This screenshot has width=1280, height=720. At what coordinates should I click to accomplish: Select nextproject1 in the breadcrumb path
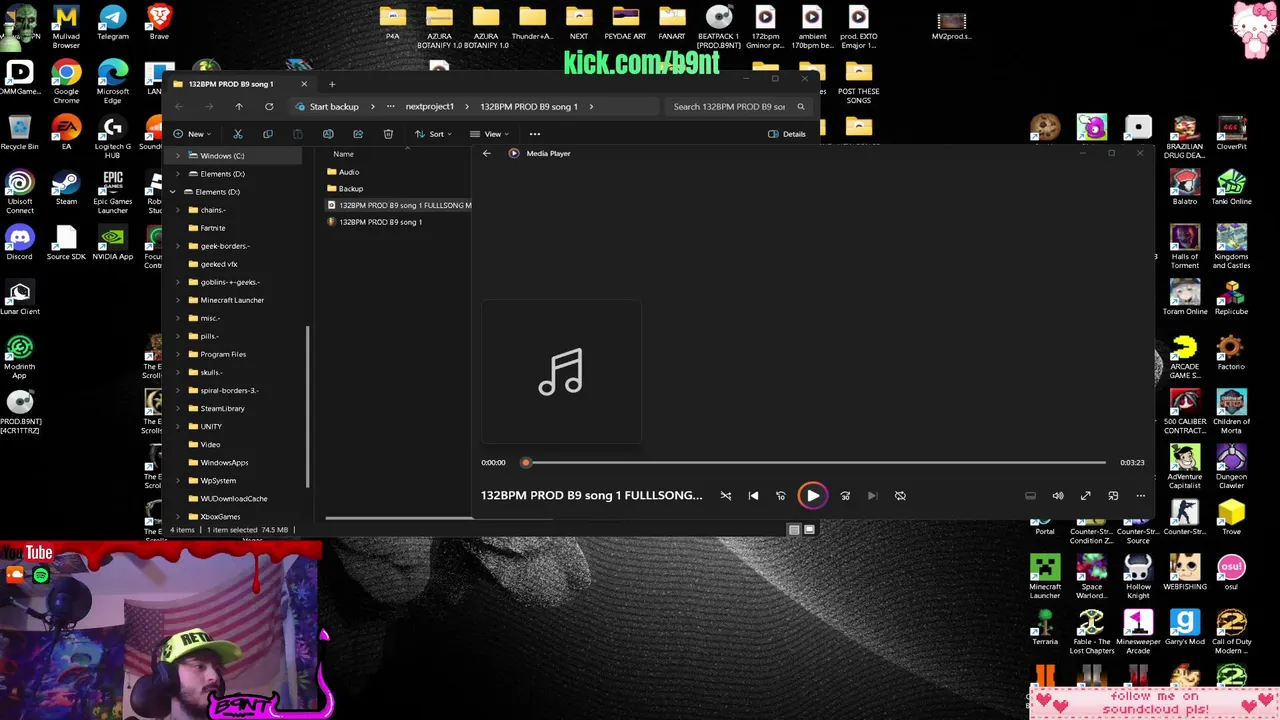click(429, 106)
